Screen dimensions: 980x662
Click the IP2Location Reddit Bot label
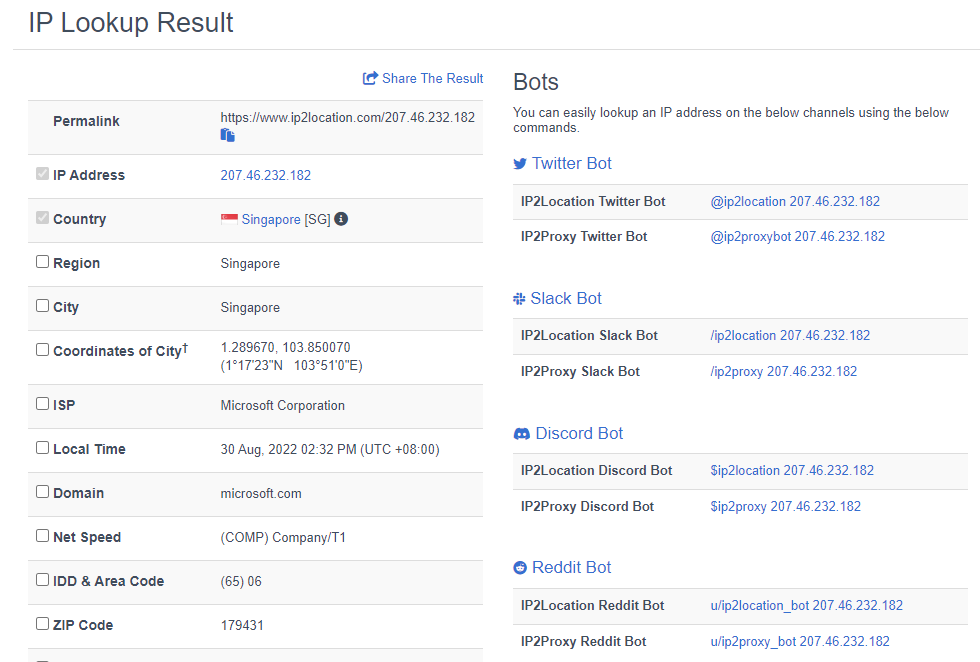tap(592, 605)
